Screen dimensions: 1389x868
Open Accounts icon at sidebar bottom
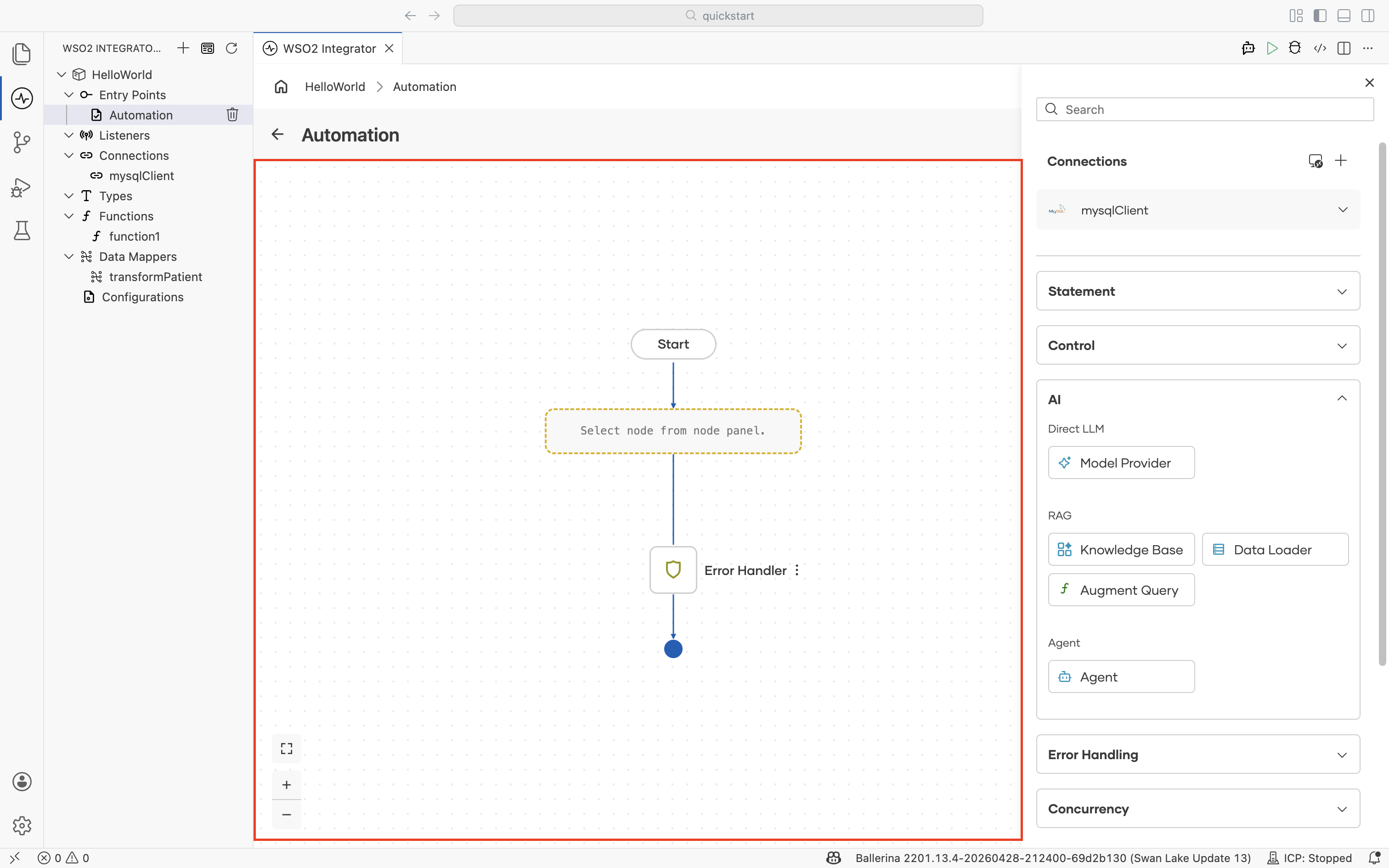click(22, 781)
